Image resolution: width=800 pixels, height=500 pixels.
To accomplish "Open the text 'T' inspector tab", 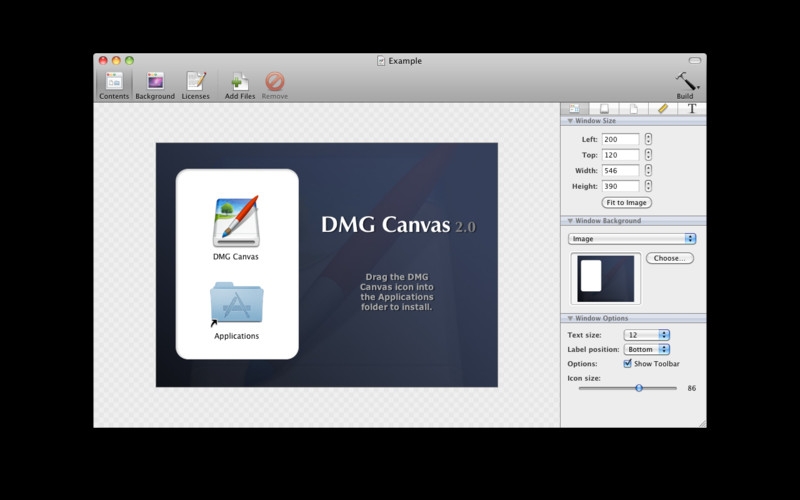I will (x=691, y=108).
